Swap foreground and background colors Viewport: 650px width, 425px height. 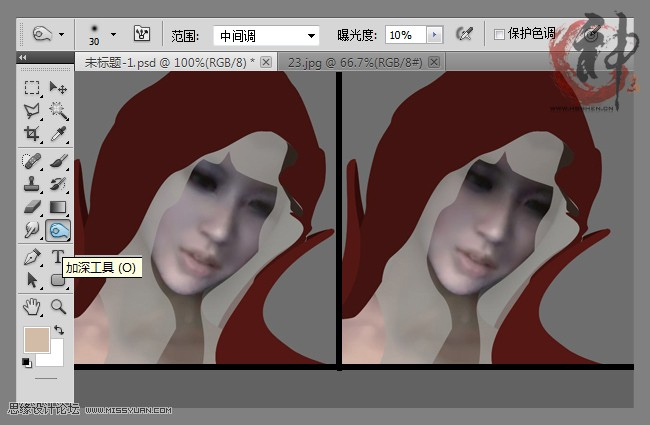point(59,330)
